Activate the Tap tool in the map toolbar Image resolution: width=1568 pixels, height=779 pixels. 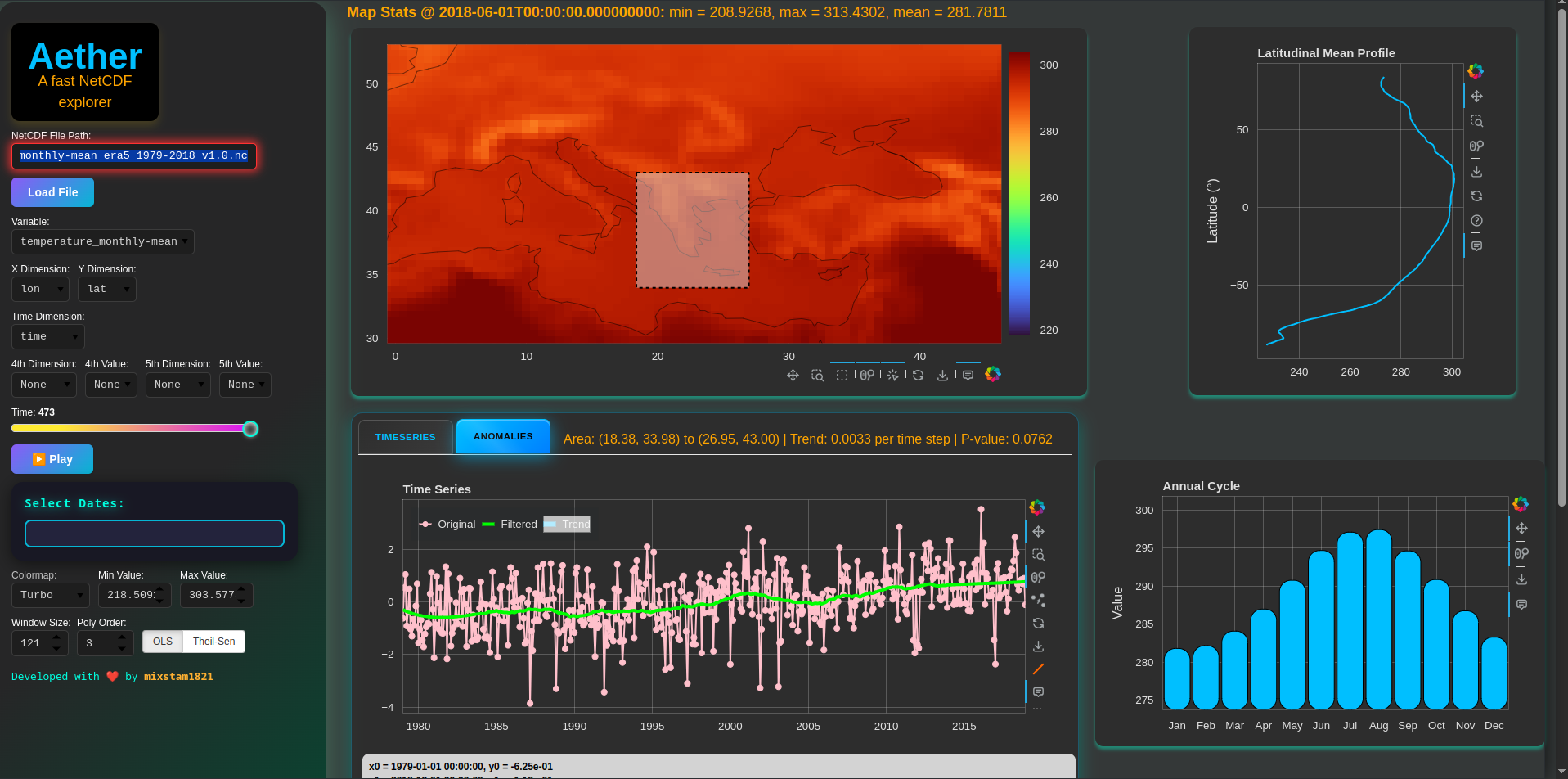pos(892,376)
